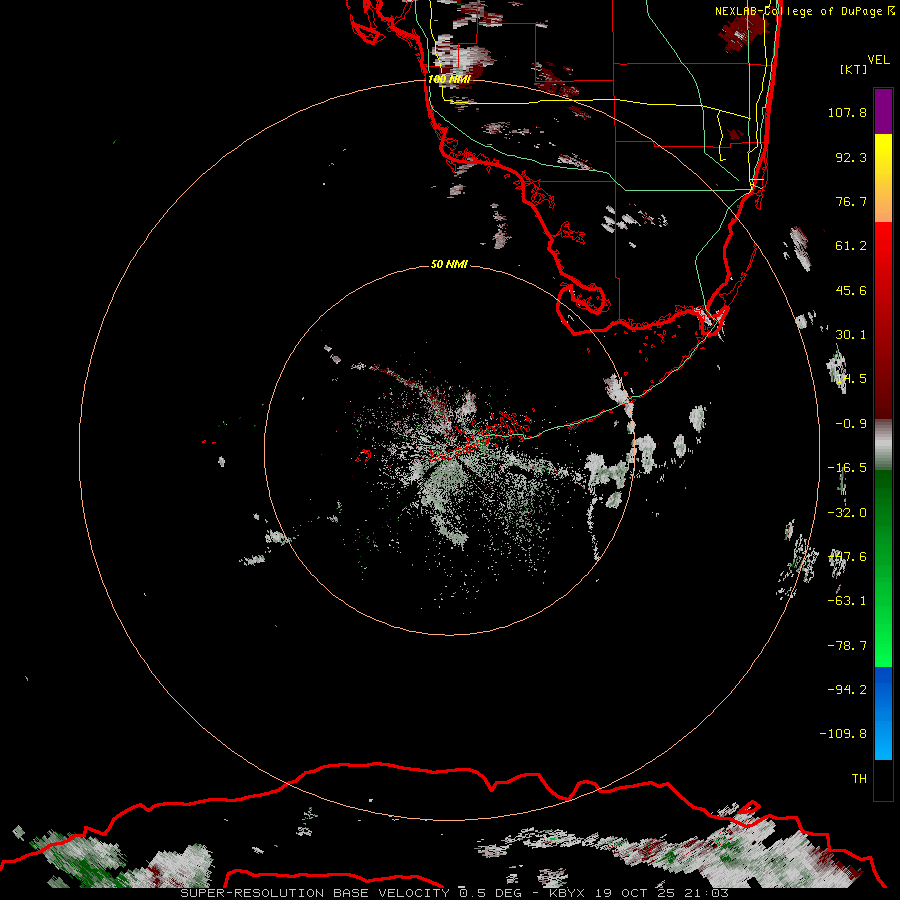The image size is (900, 900).
Task: Click the 19 OCT 25 21:03 timestamp
Action: tap(662, 893)
